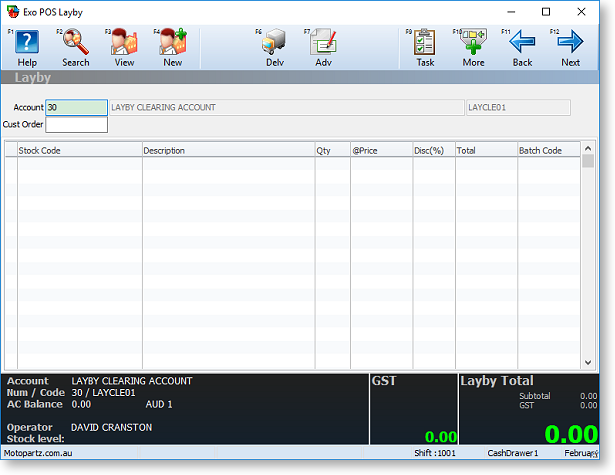This screenshot has width=615, height=475.
Task: Go Back with the left arrow
Action: [x=522, y=47]
